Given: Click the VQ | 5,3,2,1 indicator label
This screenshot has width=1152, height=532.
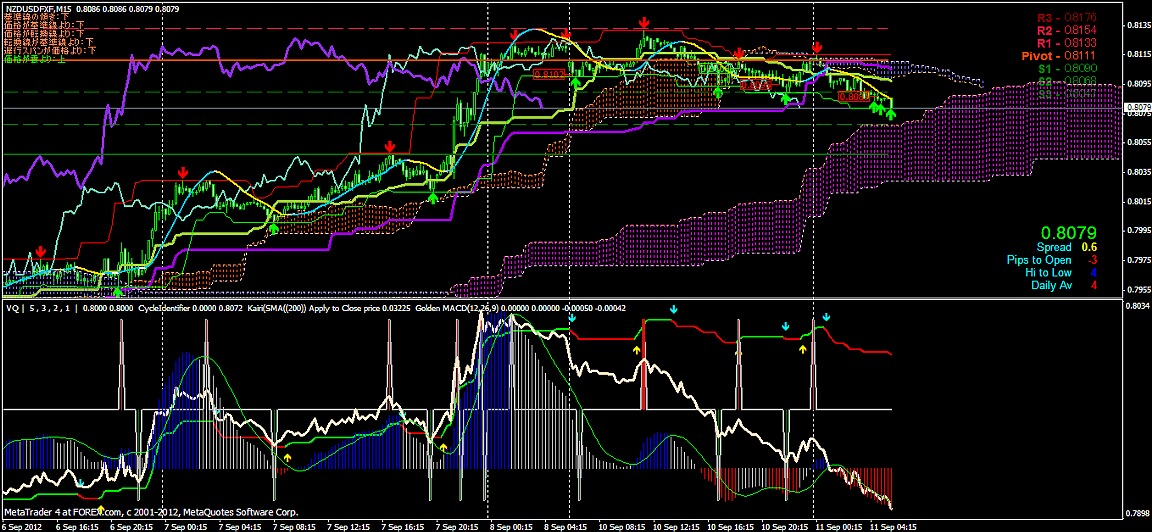Looking at the screenshot, I should pos(39,309).
